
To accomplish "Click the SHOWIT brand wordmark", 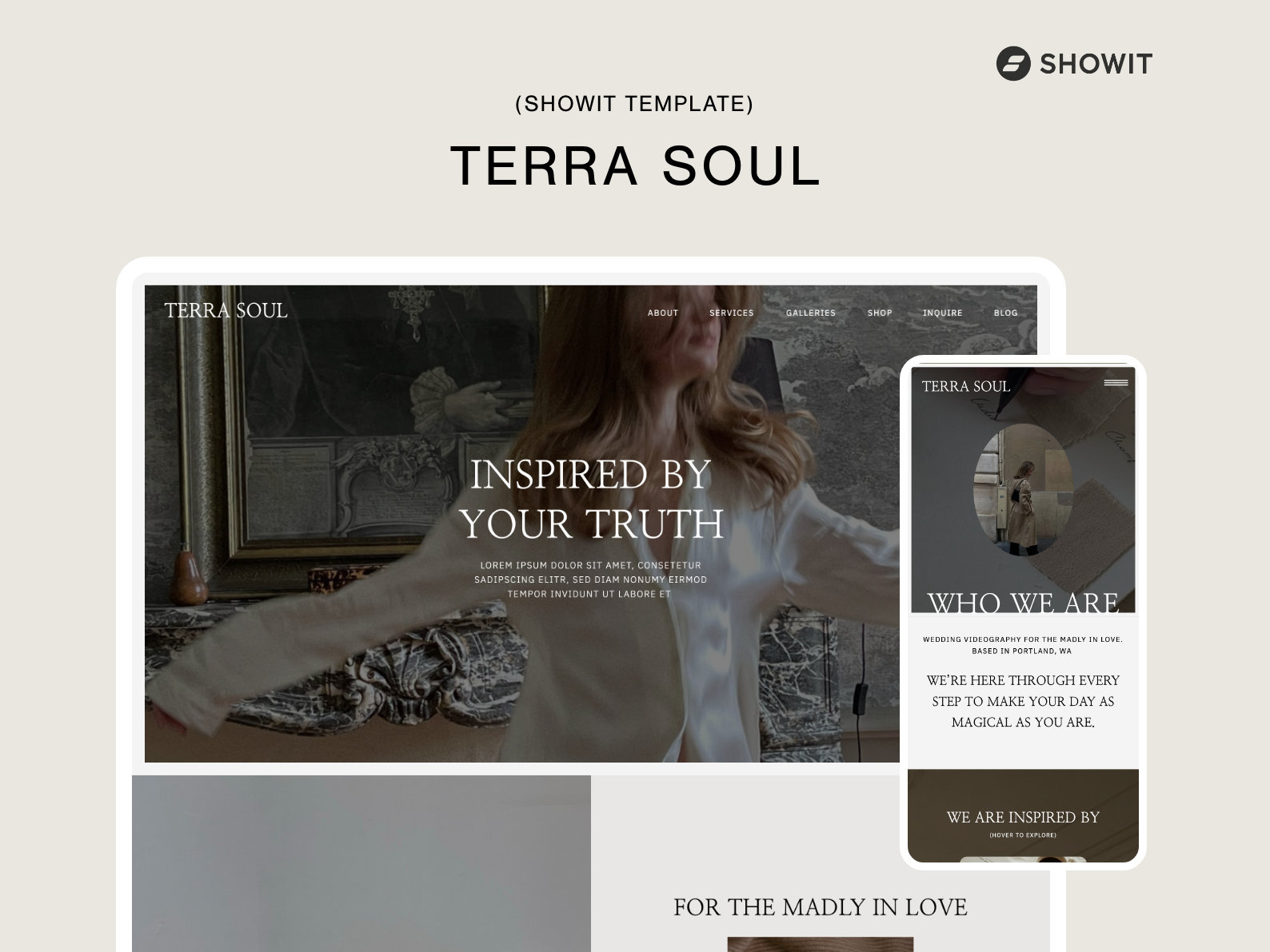I will click(x=1096, y=64).
